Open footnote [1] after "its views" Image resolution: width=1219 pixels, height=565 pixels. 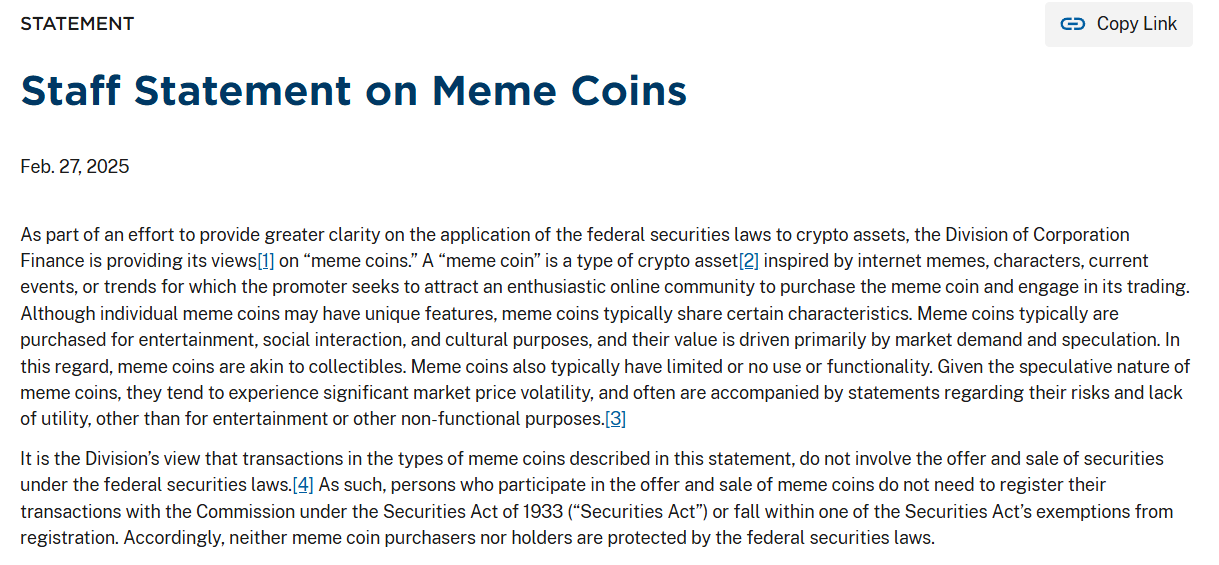266,261
